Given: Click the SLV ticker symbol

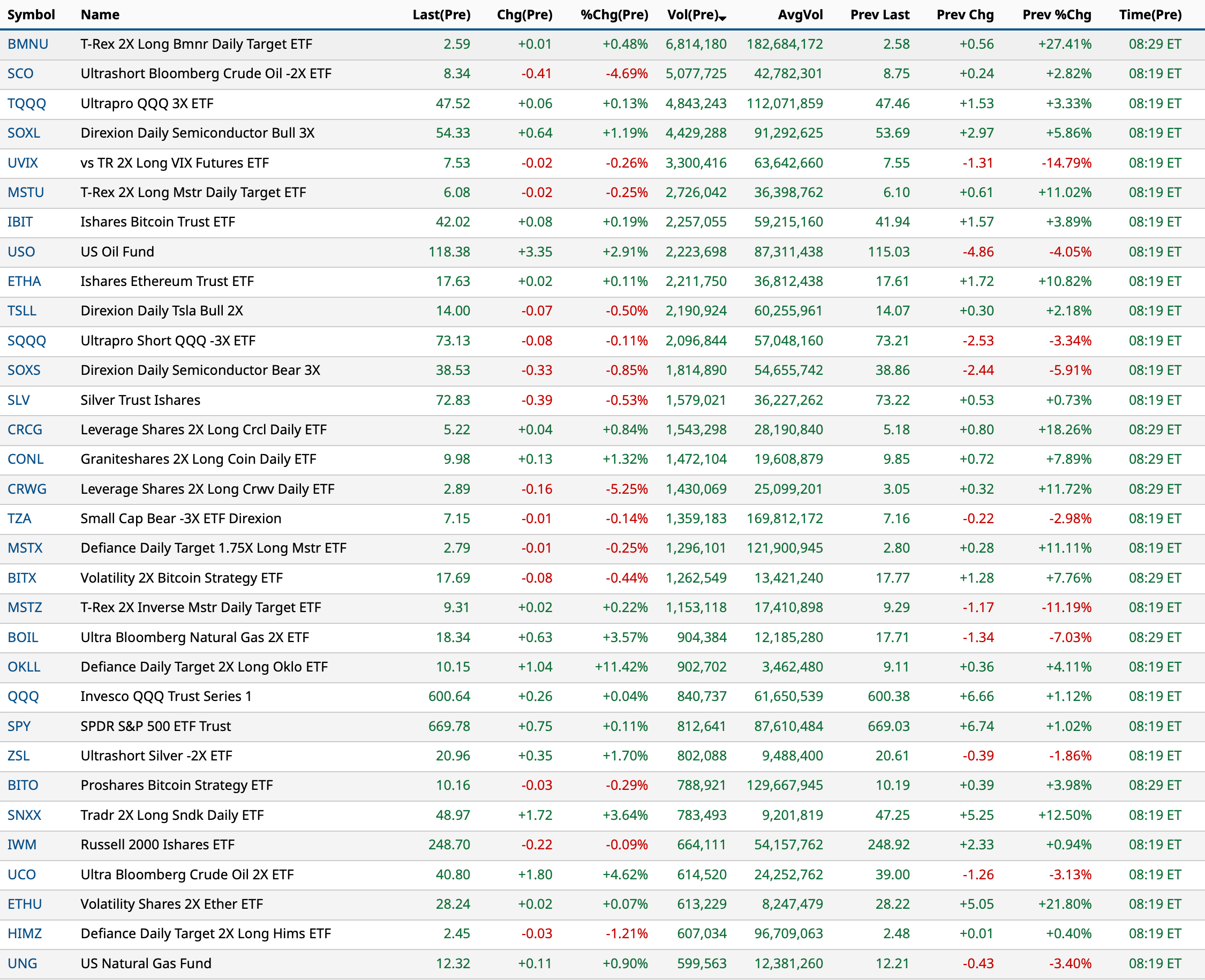Looking at the screenshot, I should click(19, 399).
